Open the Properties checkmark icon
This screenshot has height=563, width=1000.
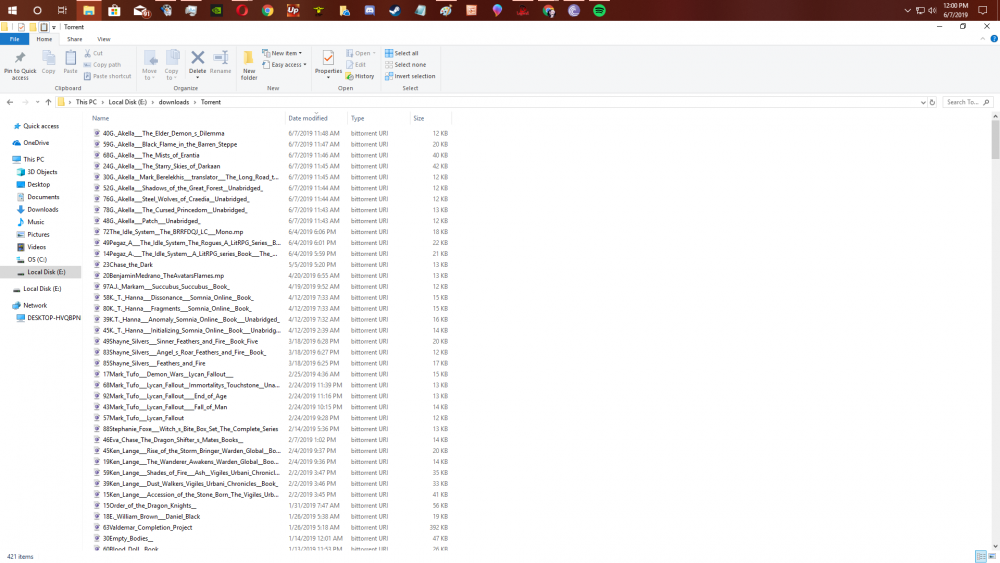click(328, 58)
